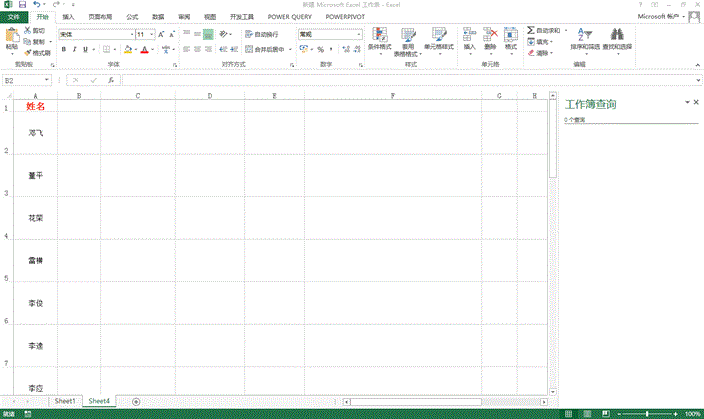Open Conditional Formatting (条件格式)
Screen dimensions: 704x419
(379, 39)
